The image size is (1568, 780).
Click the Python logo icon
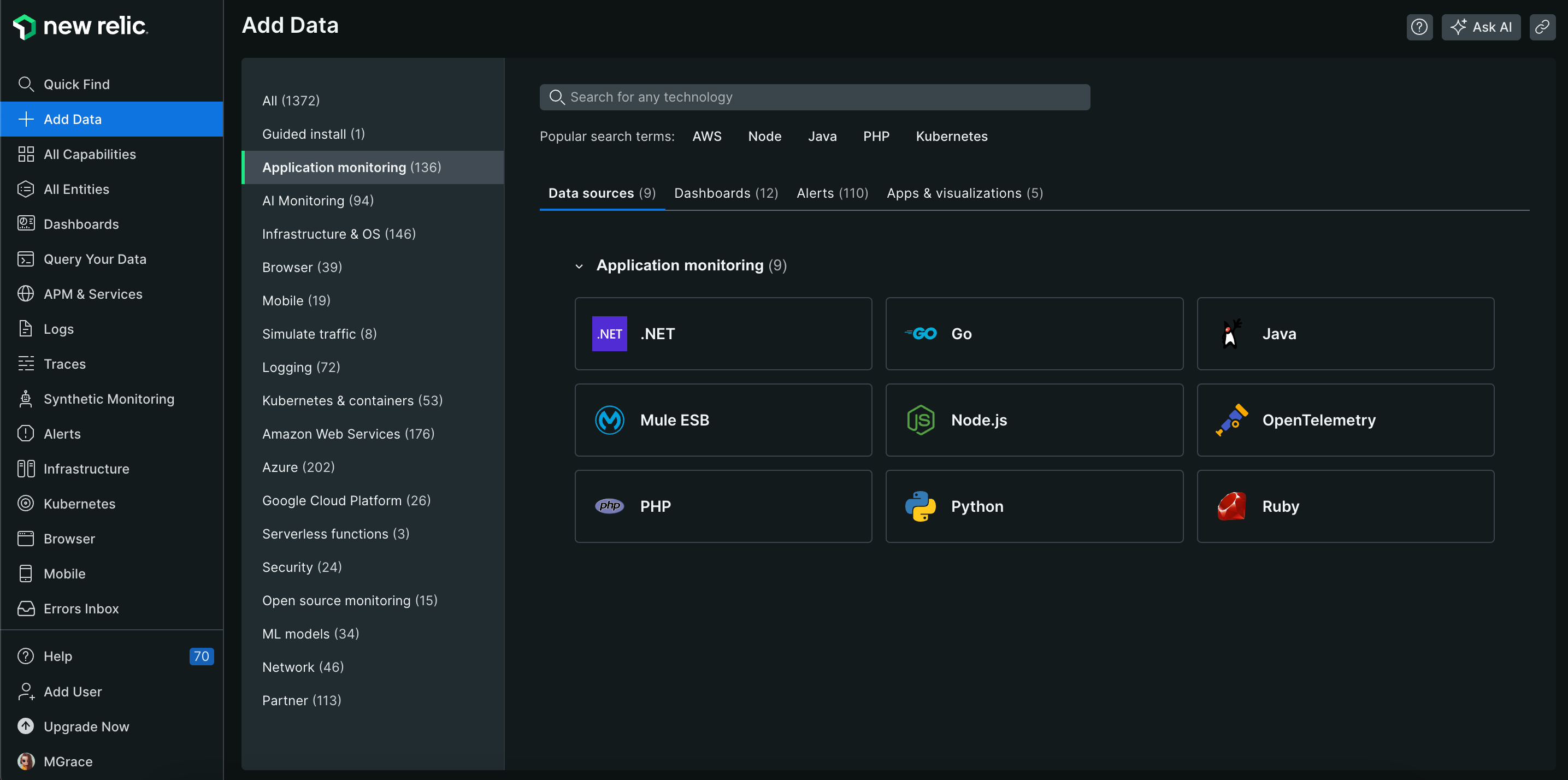click(x=921, y=507)
